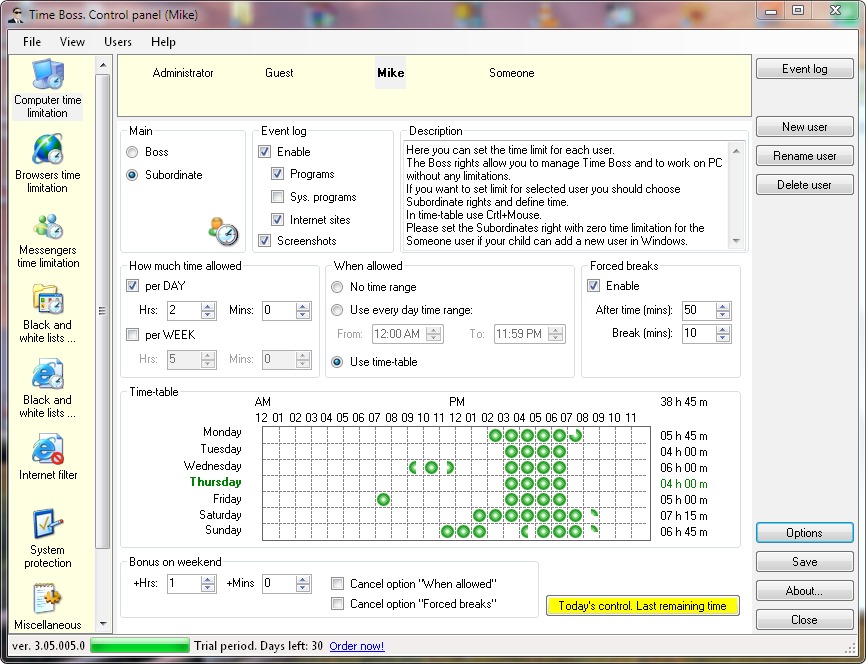Disable the Screenshots logging checkbox

(265, 240)
